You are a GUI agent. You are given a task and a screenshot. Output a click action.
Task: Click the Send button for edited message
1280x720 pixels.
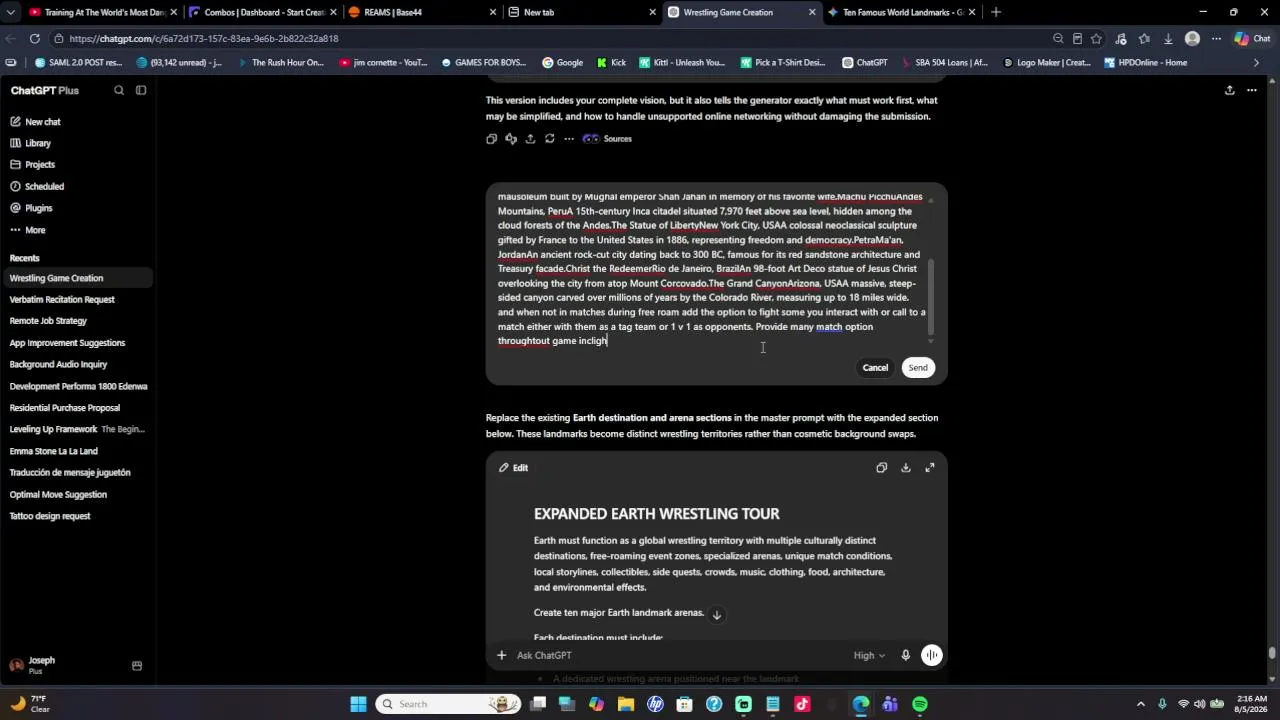click(918, 367)
